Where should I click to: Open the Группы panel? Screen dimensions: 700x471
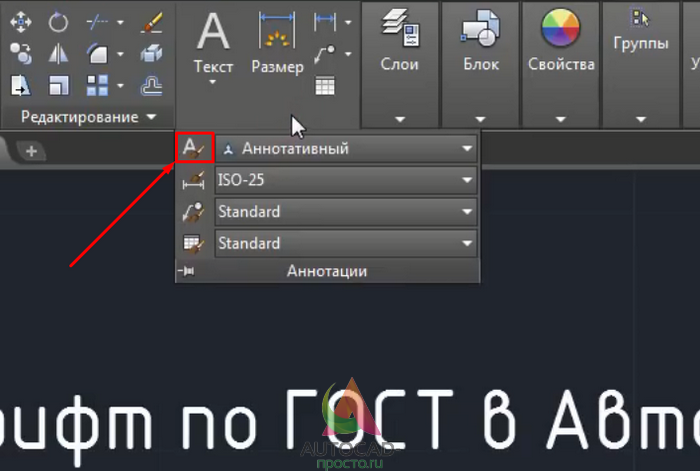point(641,65)
